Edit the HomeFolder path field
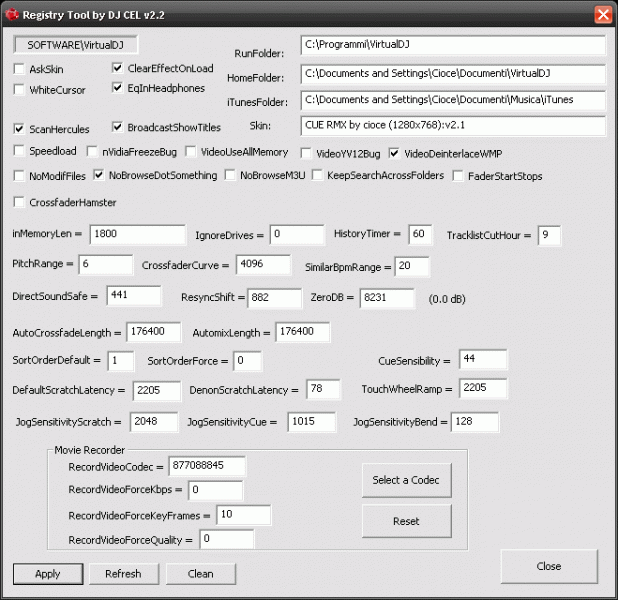The image size is (618, 600). (x=453, y=74)
